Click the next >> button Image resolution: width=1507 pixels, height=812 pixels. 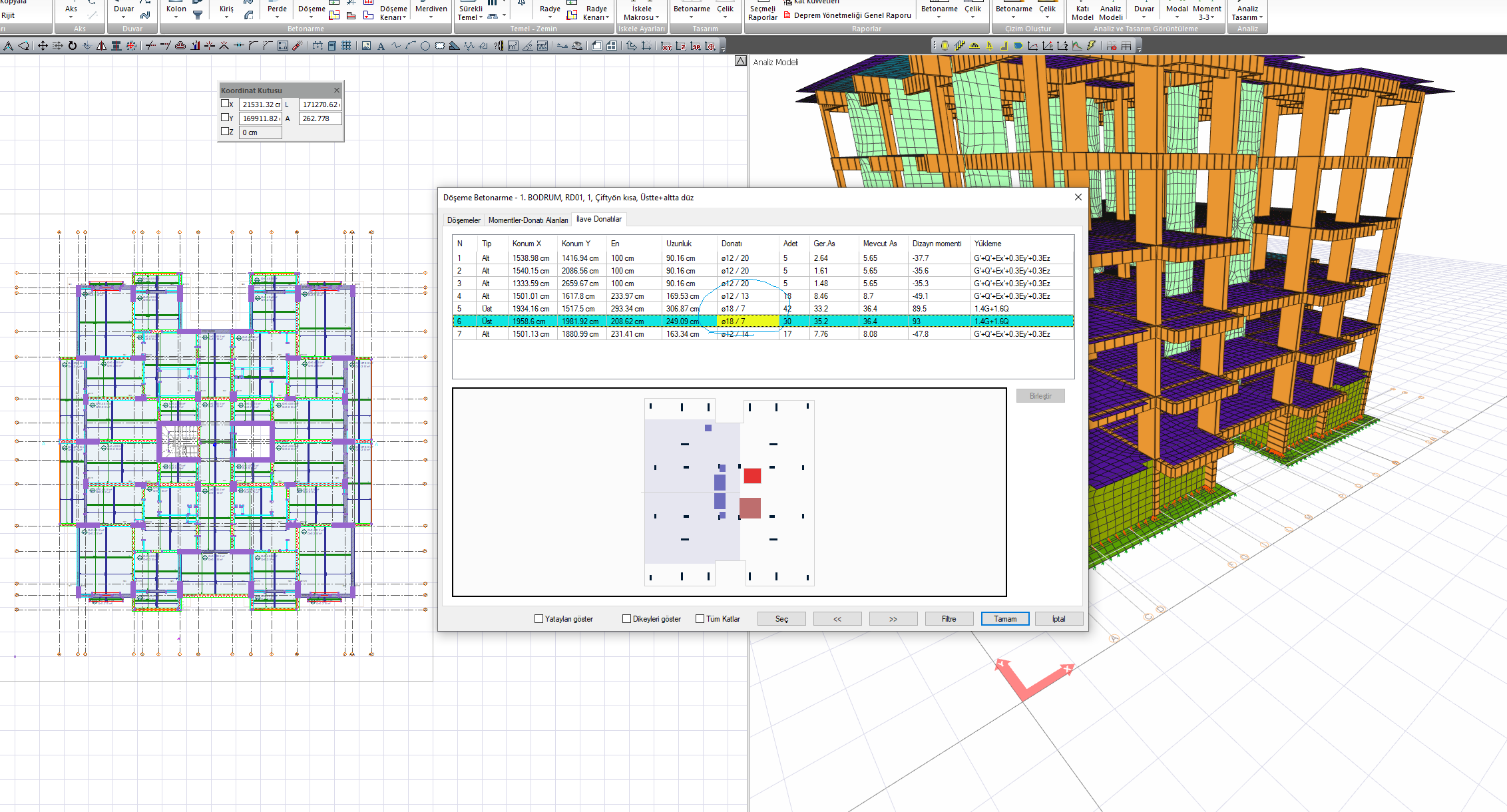893,619
